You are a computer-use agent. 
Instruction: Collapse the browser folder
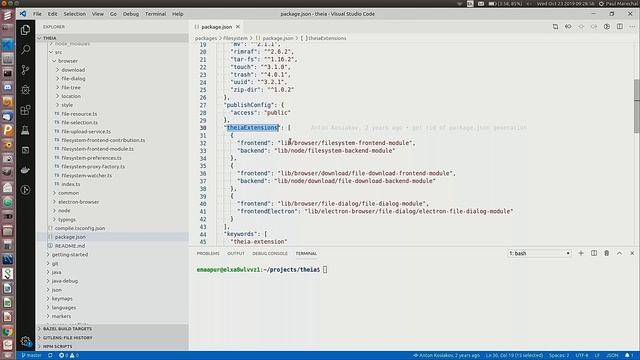click(68, 61)
